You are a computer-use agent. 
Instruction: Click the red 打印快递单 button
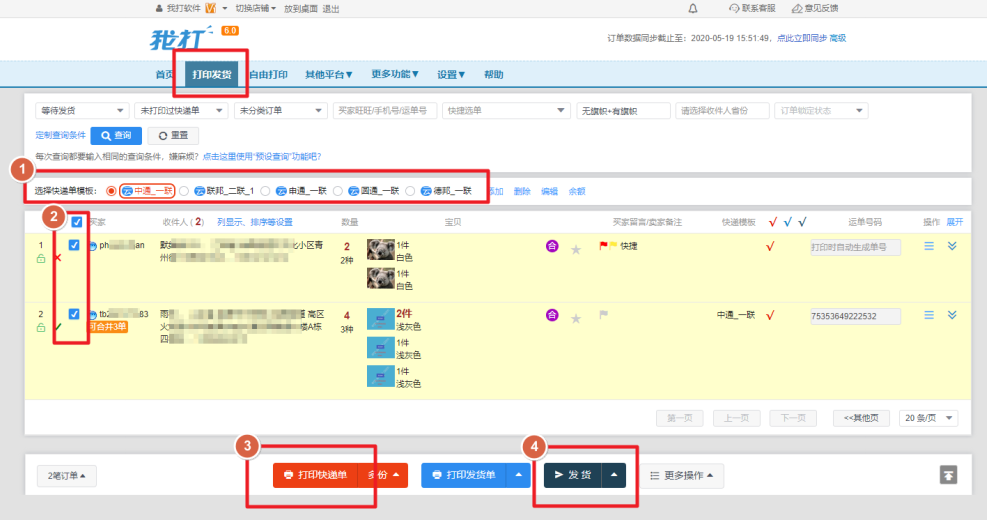pos(315,475)
